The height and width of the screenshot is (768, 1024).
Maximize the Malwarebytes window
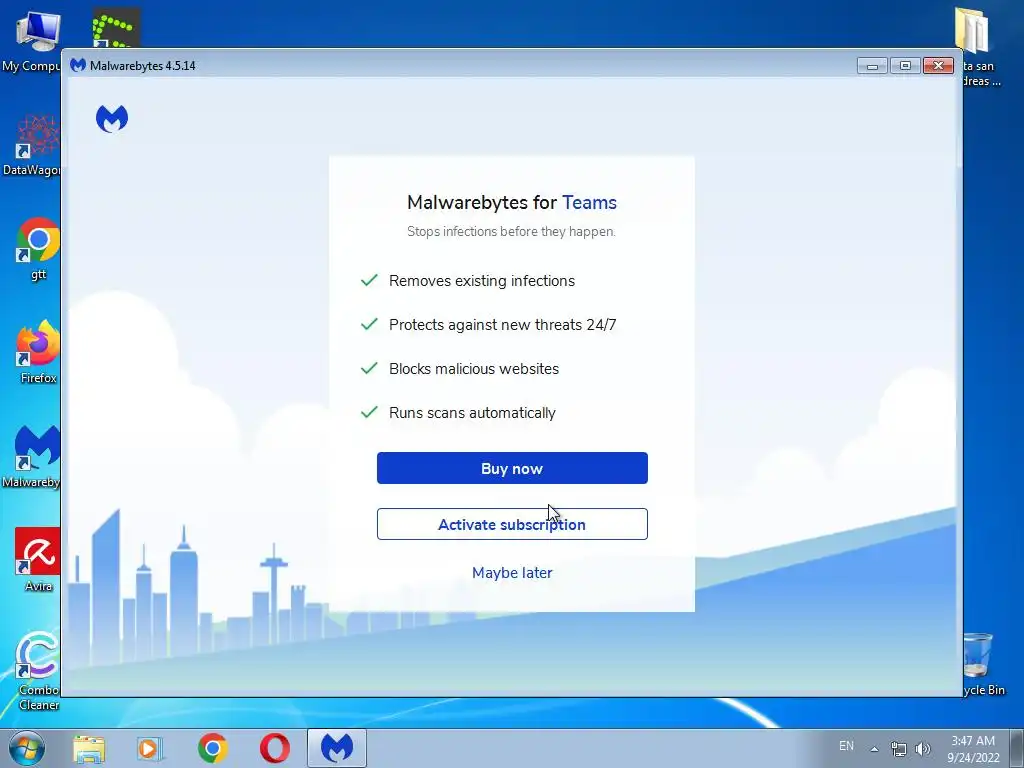905,65
